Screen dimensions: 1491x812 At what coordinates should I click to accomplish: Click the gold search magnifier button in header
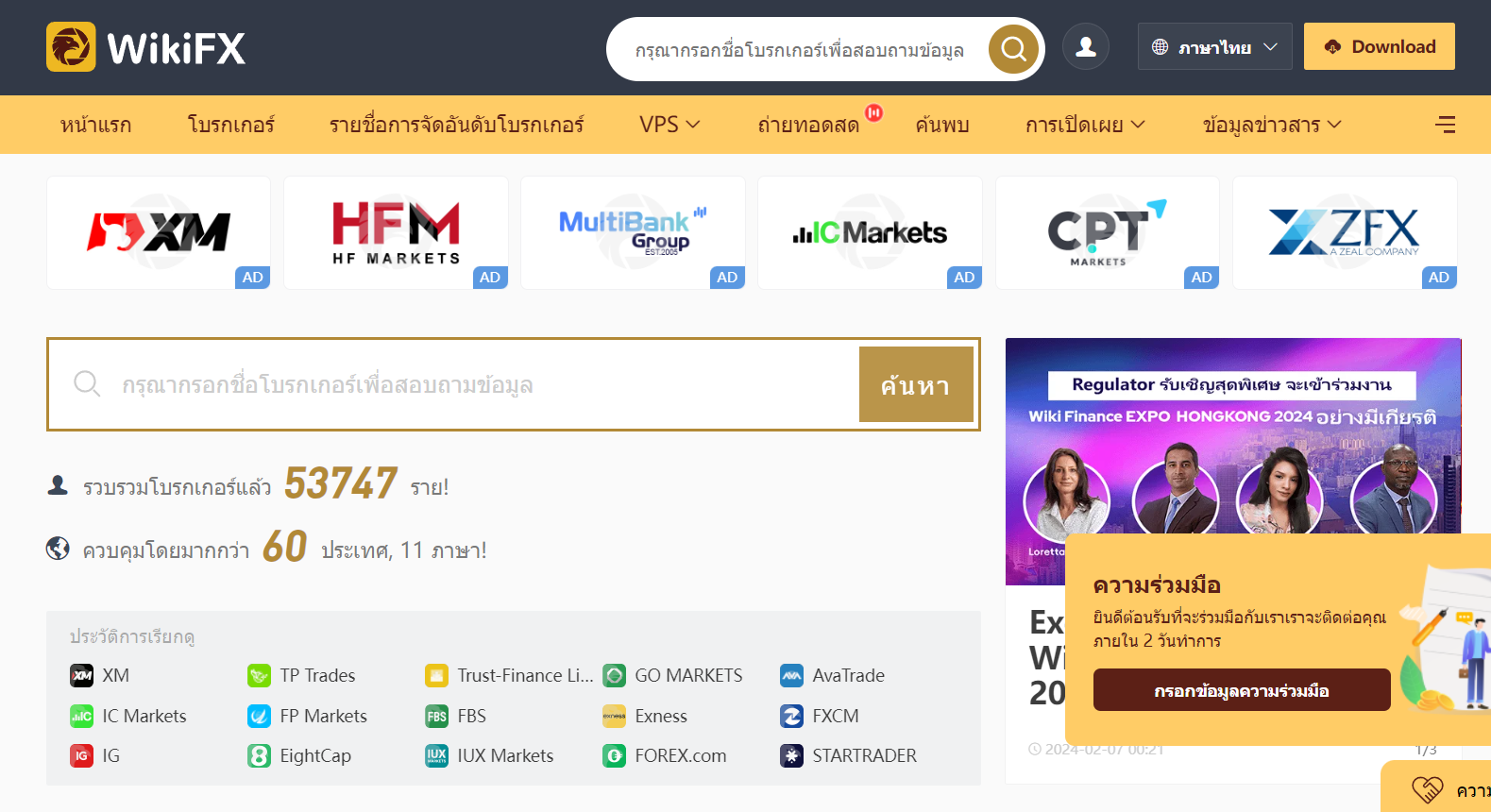(1013, 49)
